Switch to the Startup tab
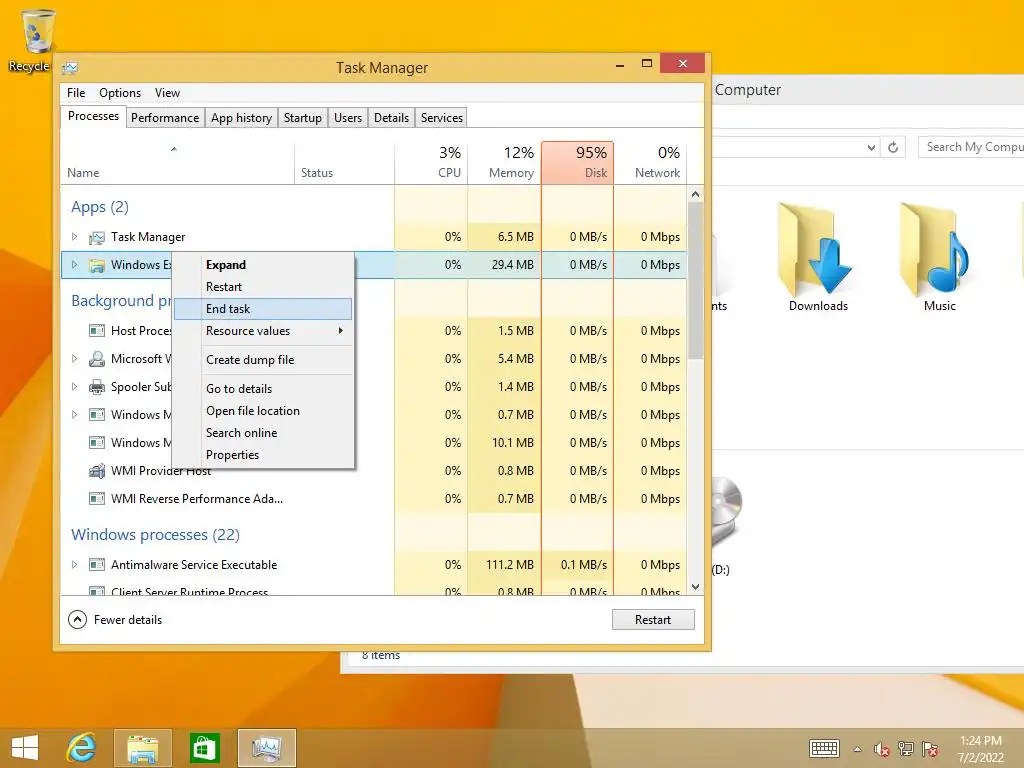The height and width of the screenshot is (768, 1024). coord(302,118)
